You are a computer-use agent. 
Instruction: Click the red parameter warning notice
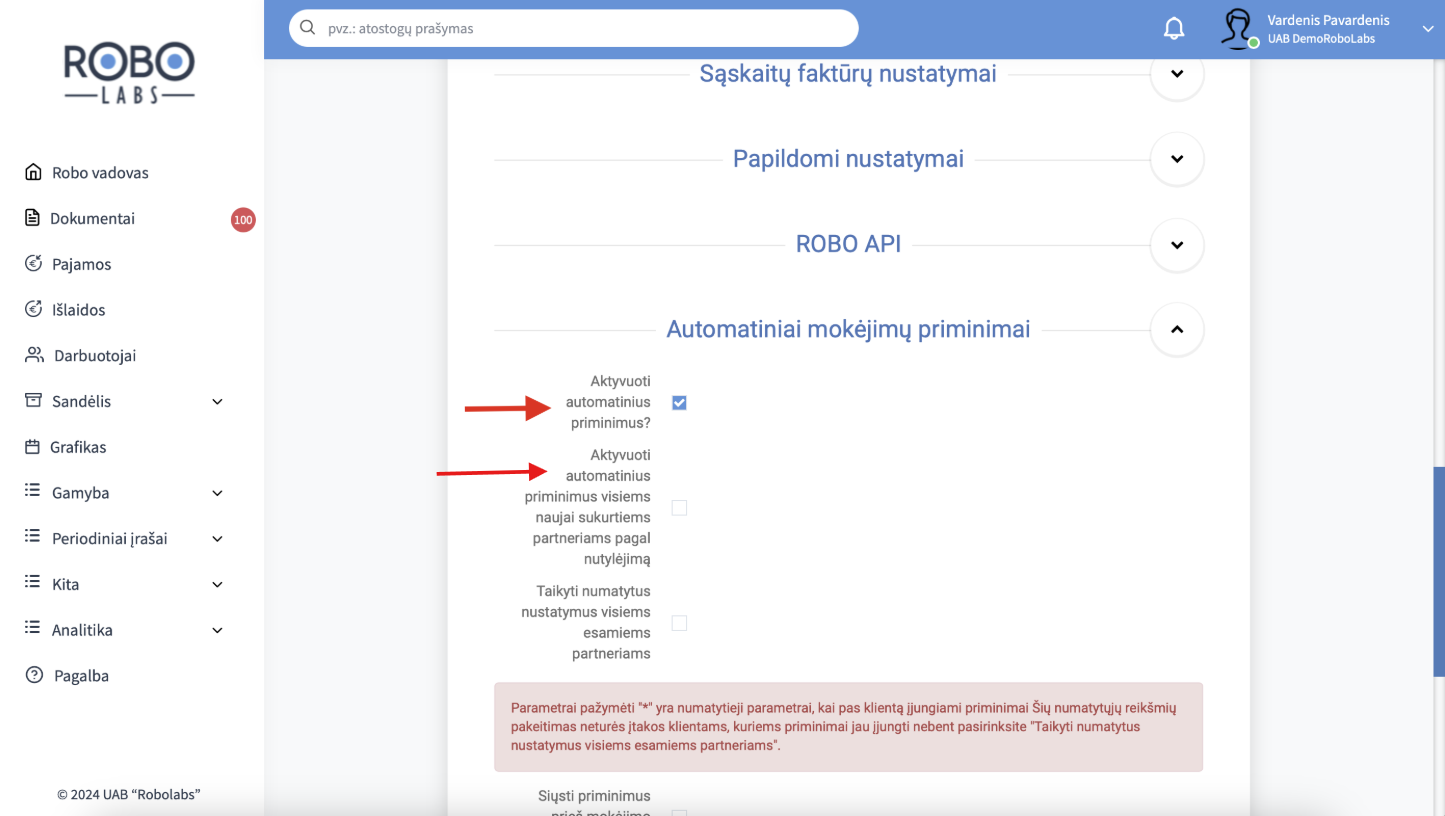848,727
